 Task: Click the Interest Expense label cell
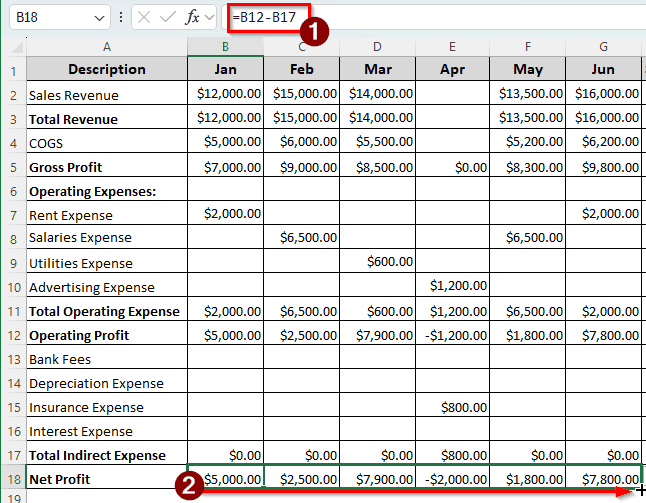(107, 429)
